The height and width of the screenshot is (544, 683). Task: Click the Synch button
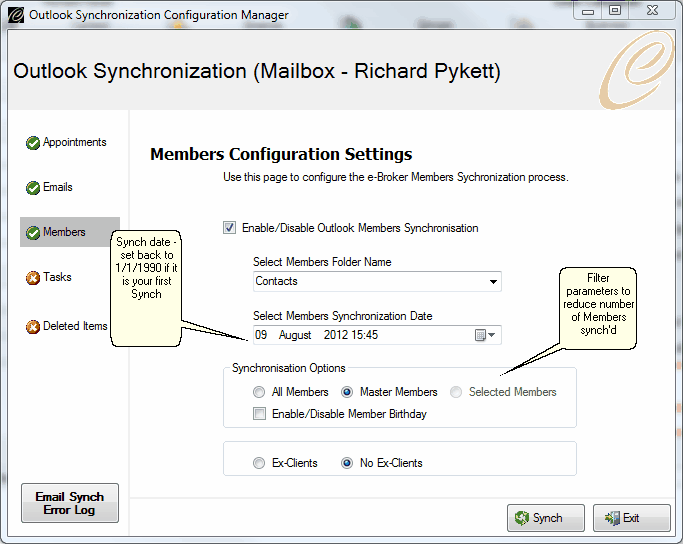click(x=546, y=518)
